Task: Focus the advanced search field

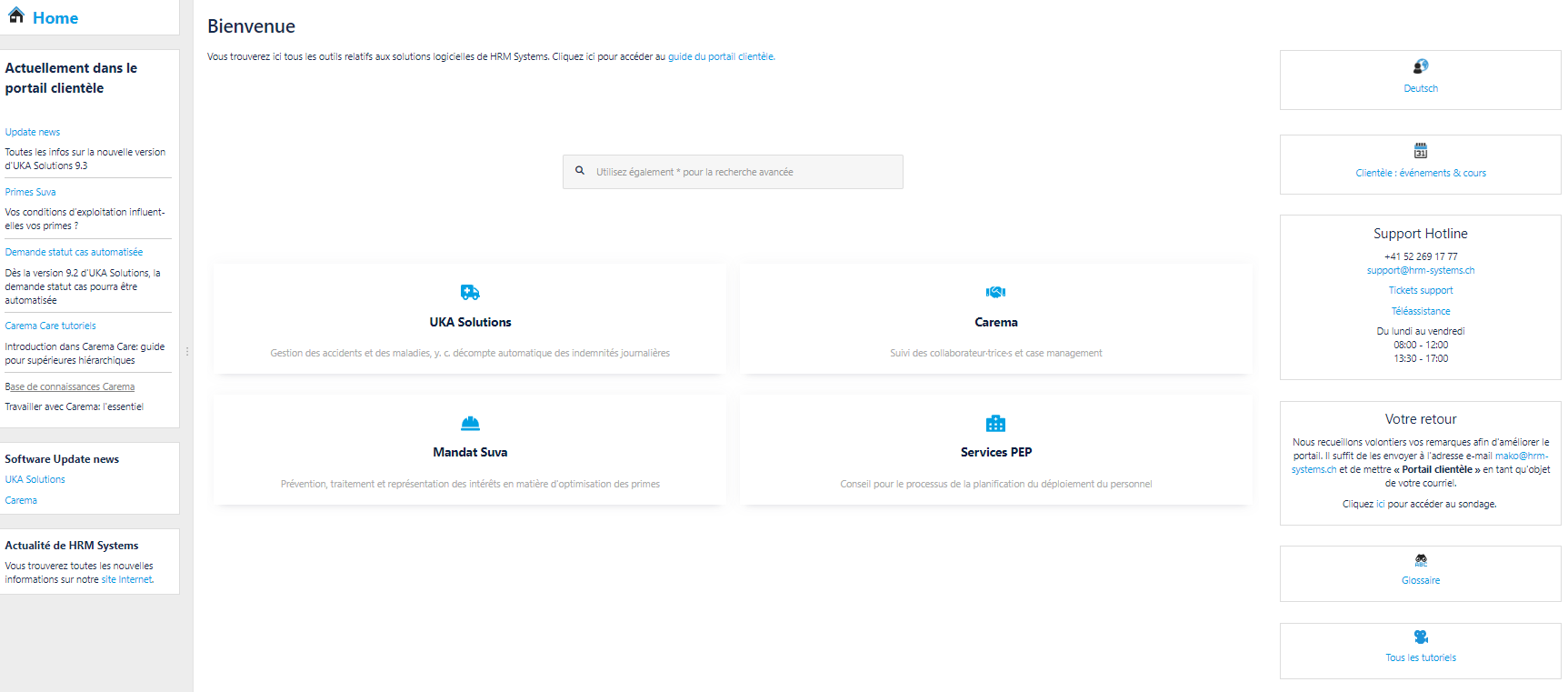Action: (x=733, y=172)
